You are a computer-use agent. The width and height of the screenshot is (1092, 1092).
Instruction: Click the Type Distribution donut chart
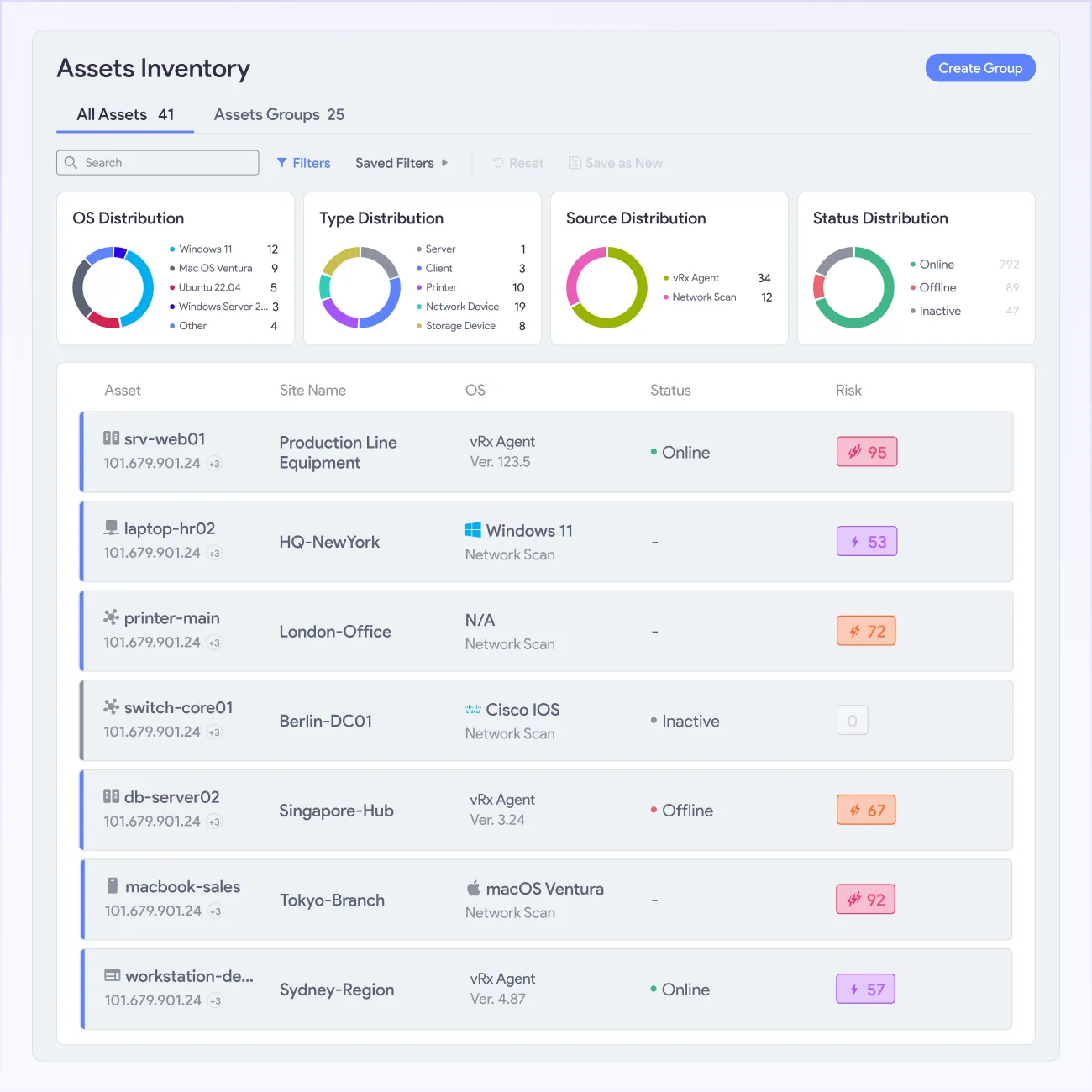click(360, 287)
